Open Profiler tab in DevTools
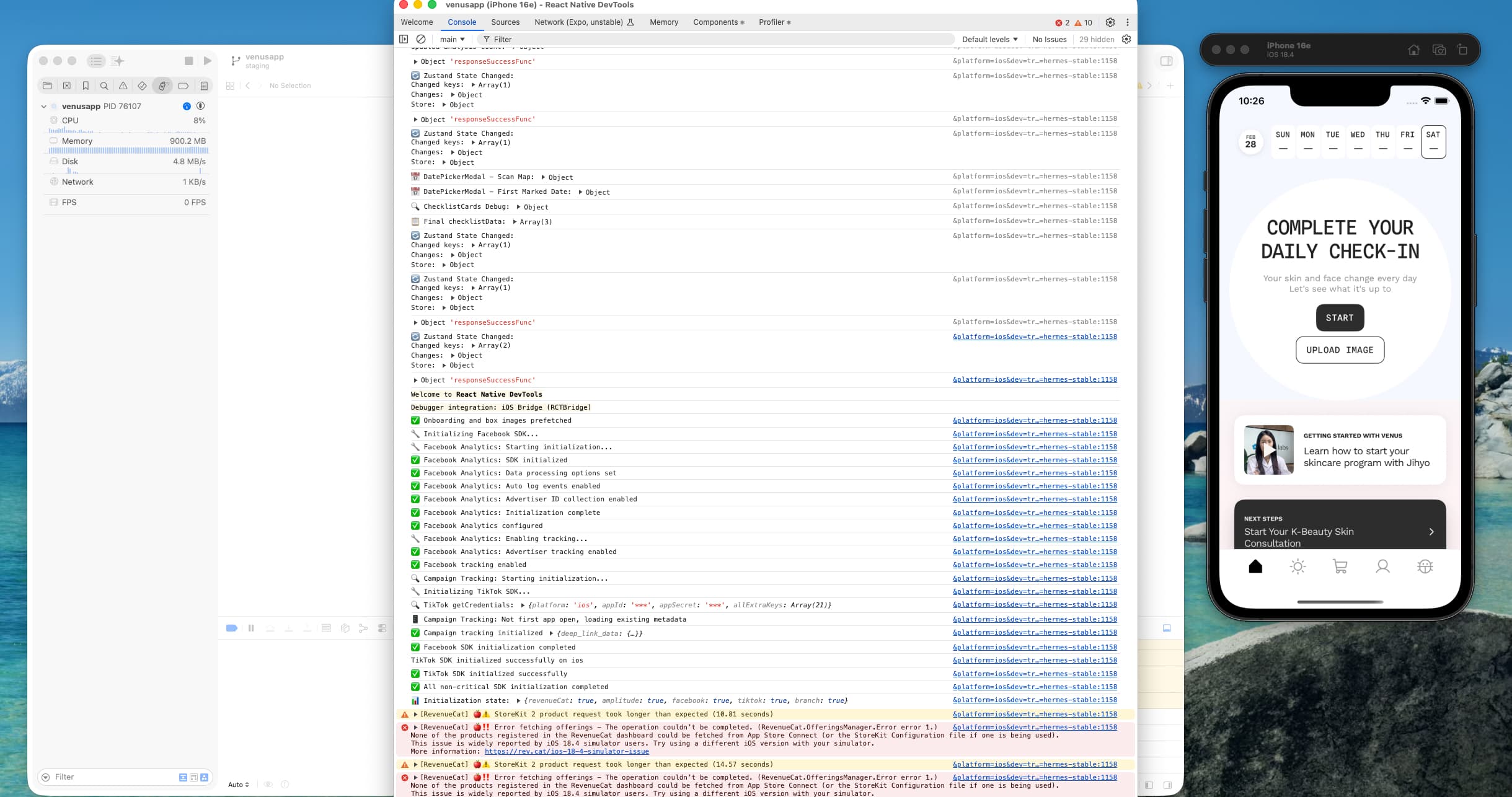 [775, 22]
